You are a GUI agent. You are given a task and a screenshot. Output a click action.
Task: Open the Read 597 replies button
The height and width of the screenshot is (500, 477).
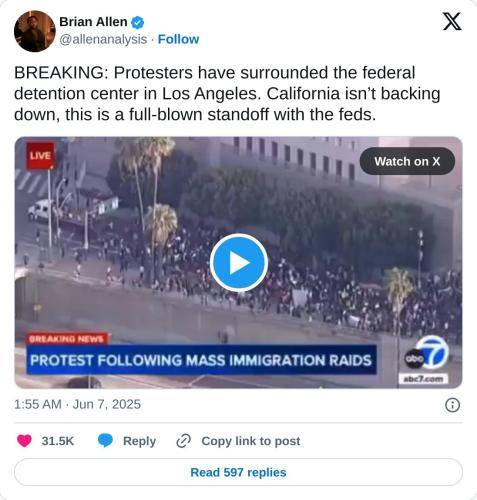pos(238,472)
